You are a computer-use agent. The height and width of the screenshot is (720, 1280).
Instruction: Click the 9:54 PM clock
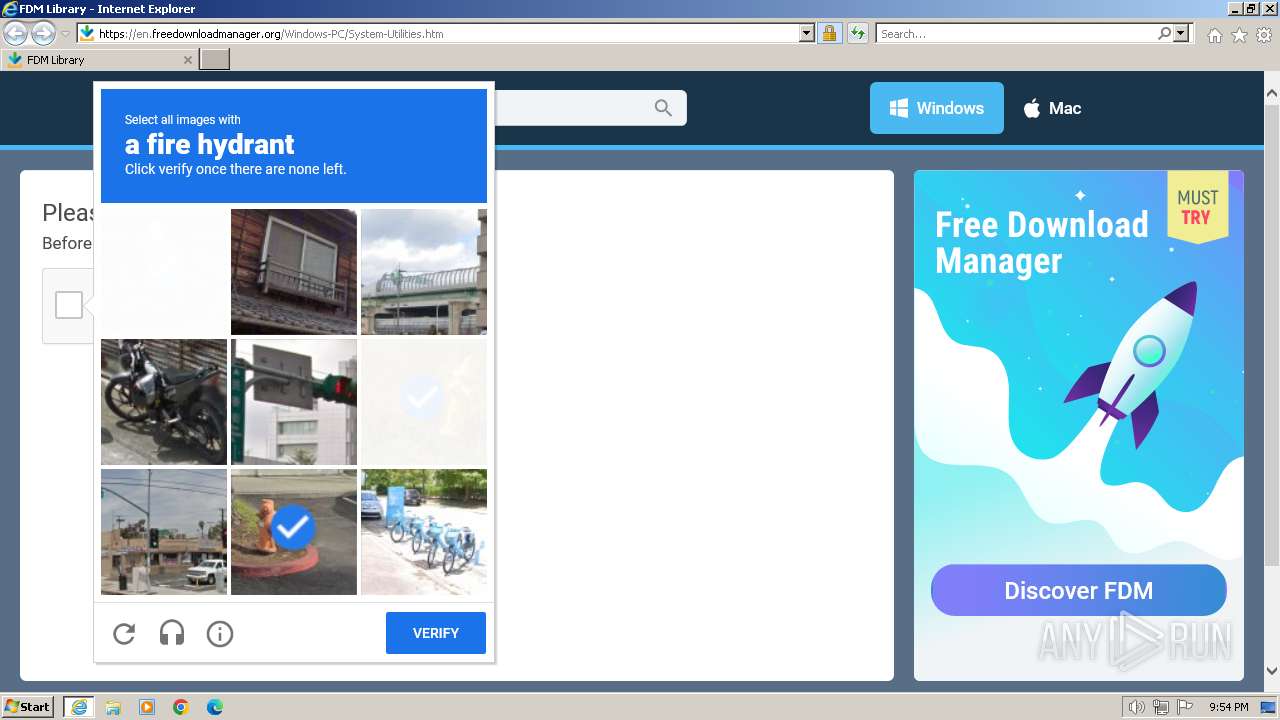tap(1228, 707)
